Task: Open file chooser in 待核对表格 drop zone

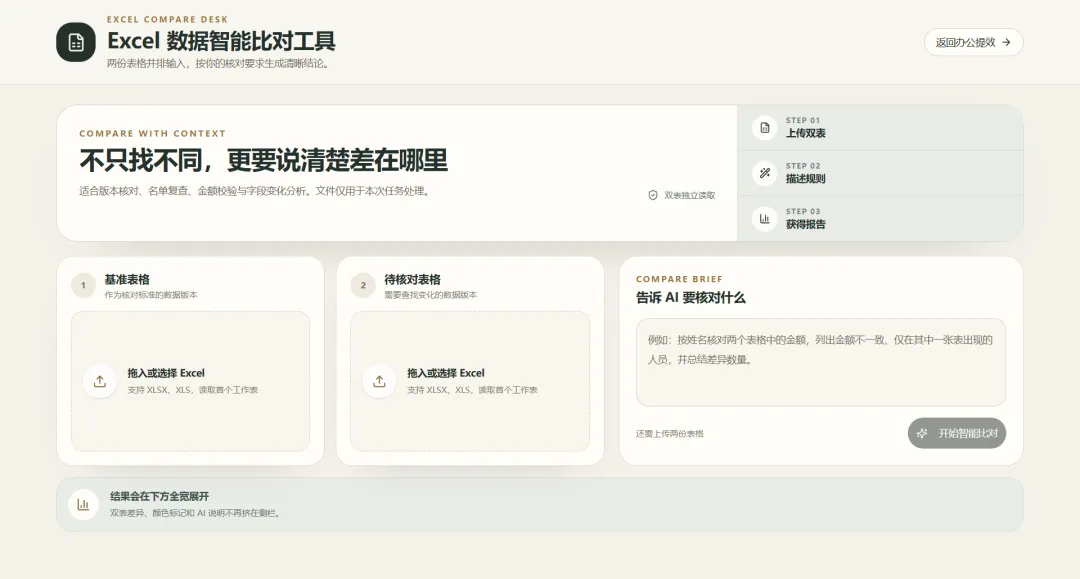Action: click(470, 381)
